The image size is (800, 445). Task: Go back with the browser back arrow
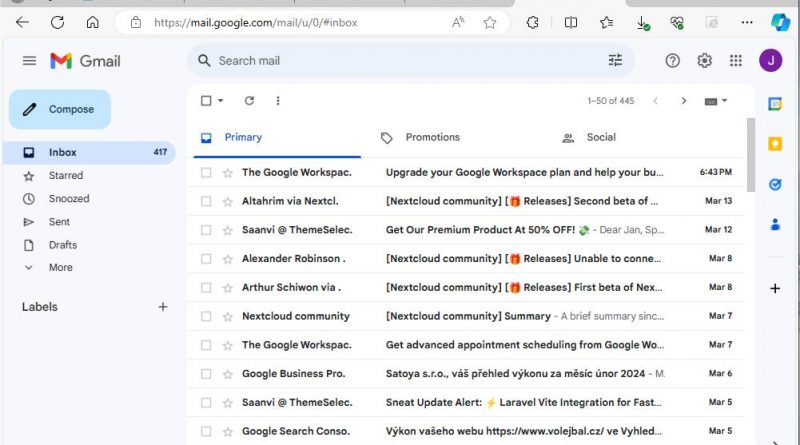(x=22, y=22)
